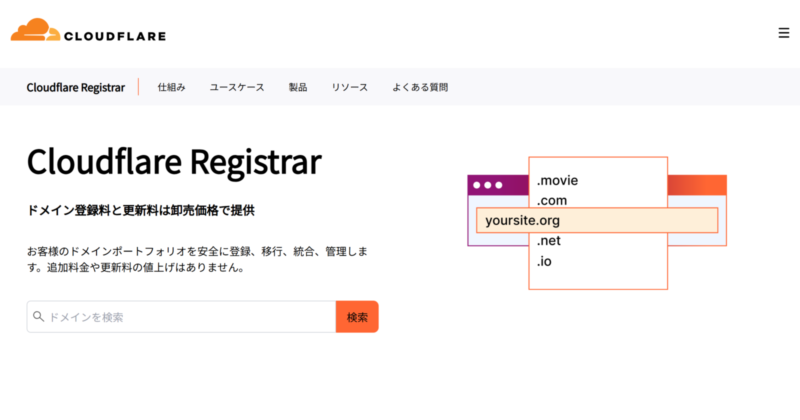The width and height of the screenshot is (800, 420).
Task: Select .movie in the domain illustration
Action: [x=557, y=181]
